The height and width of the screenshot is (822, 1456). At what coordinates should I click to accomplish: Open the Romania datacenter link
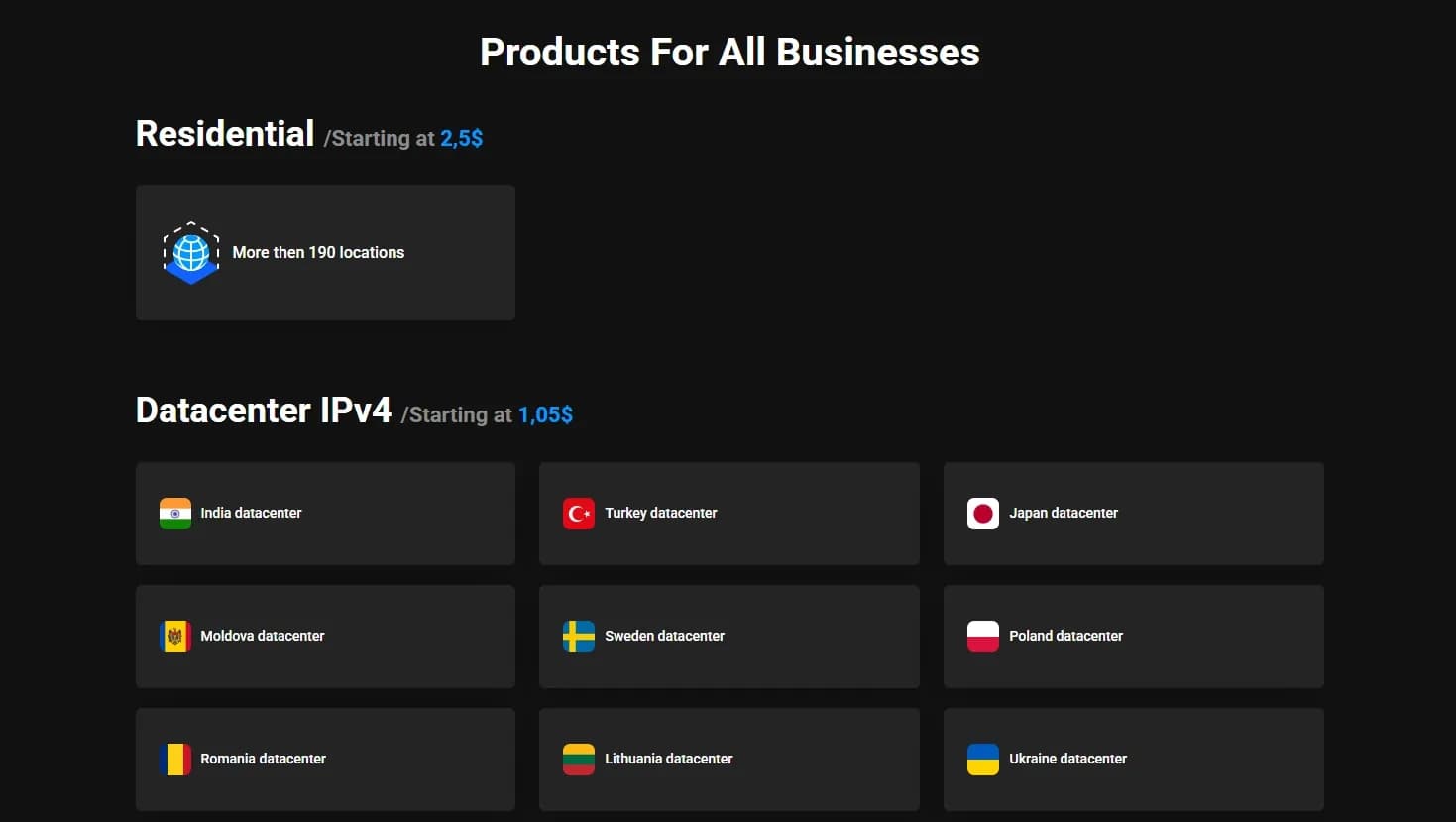click(x=263, y=759)
